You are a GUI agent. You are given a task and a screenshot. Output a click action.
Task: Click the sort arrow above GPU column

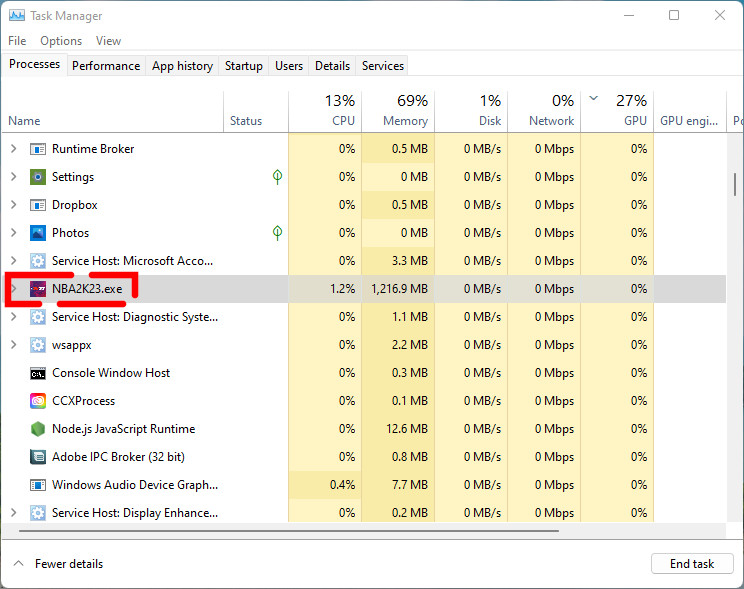594,99
